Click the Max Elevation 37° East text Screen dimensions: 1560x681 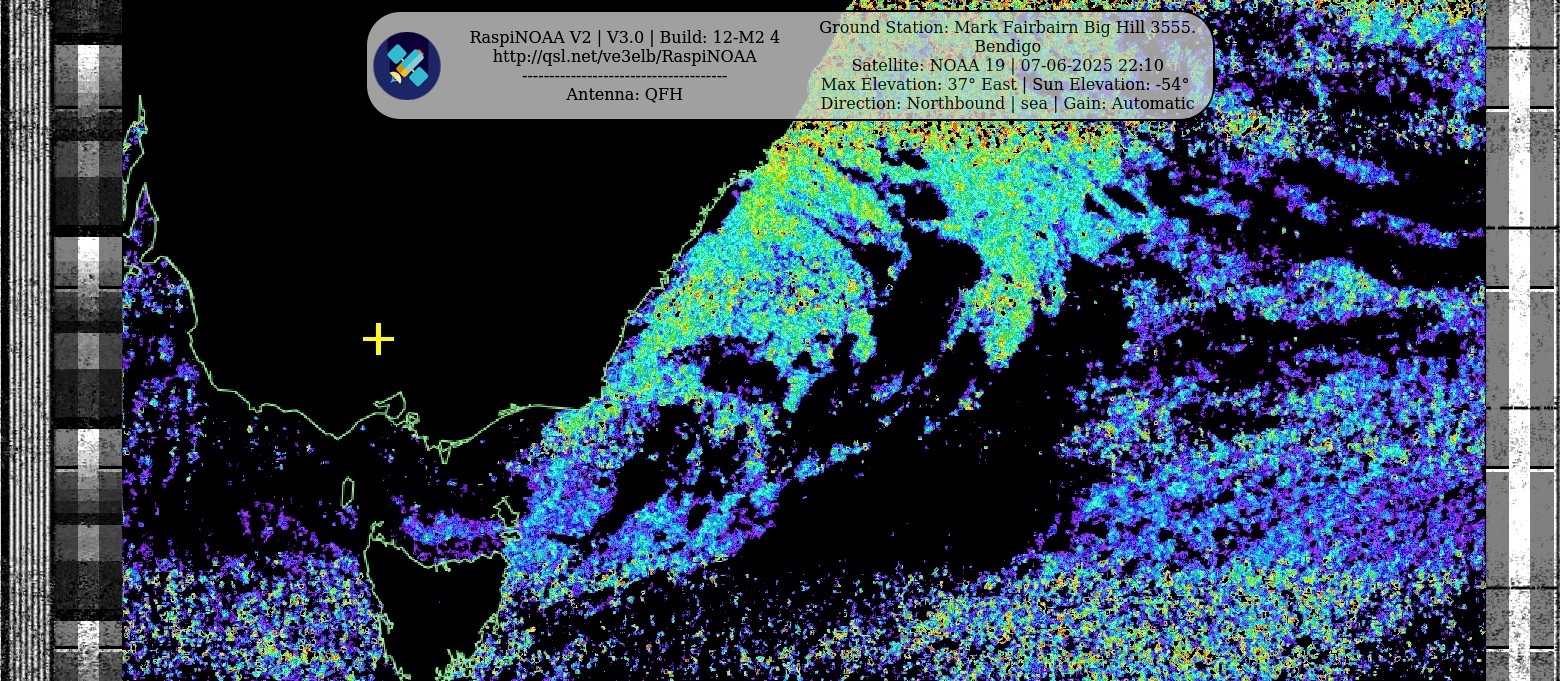918,84
